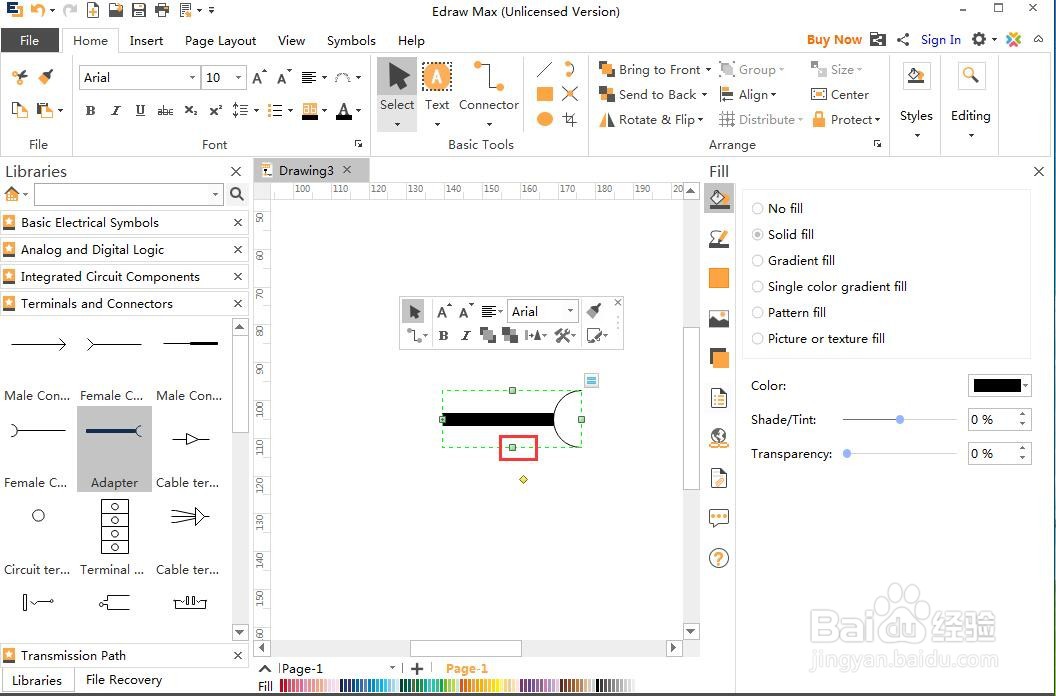Click Sign In
The height and width of the screenshot is (696, 1056).
coord(940,40)
